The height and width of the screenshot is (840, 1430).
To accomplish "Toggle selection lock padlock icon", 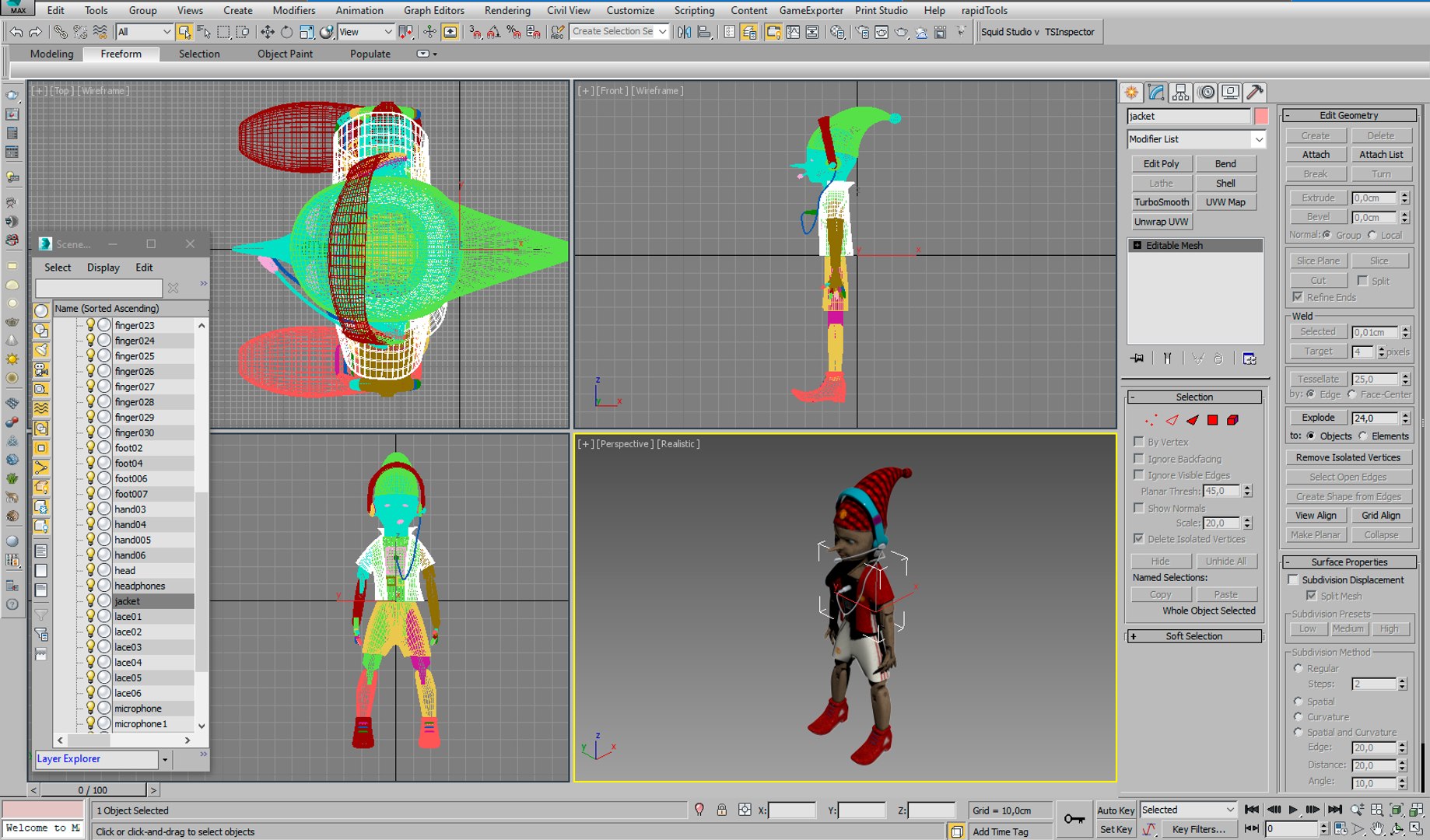I will 721,810.
